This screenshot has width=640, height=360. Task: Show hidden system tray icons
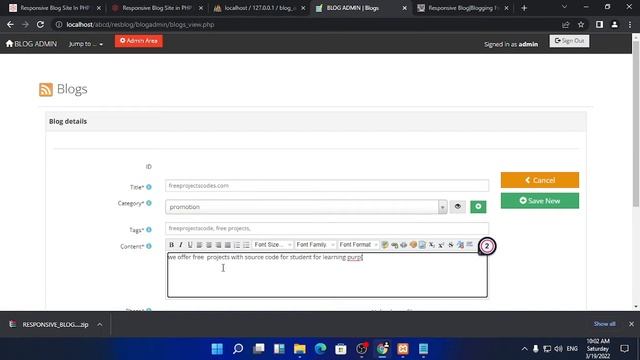tap(524, 349)
